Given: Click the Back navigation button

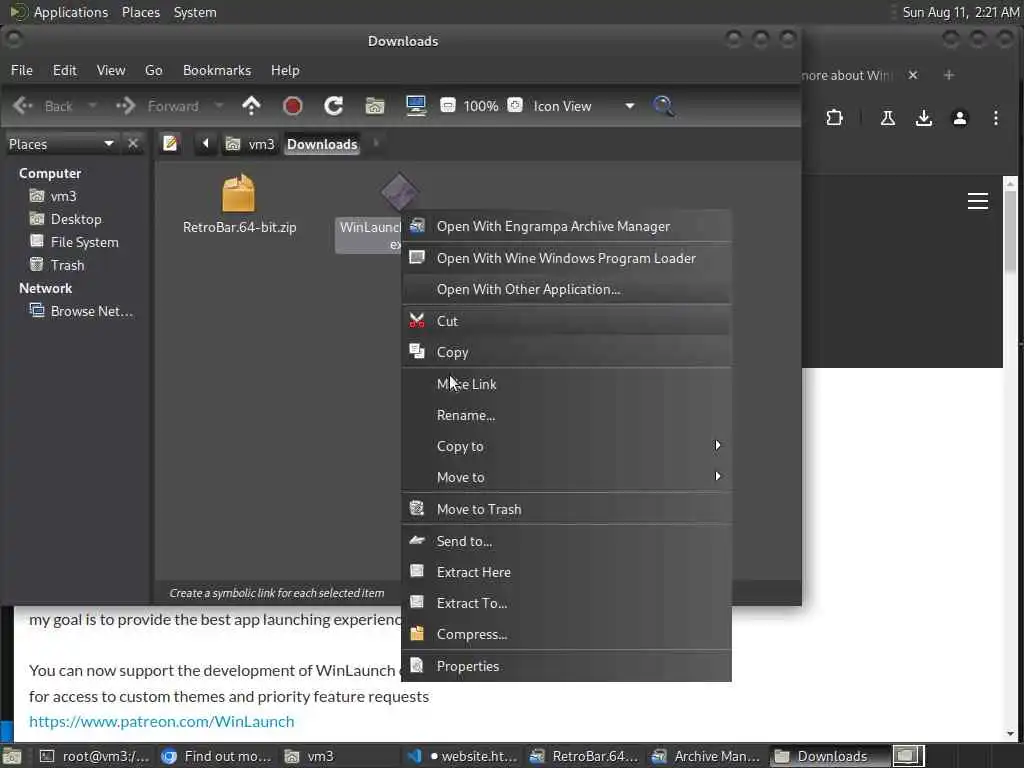Looking at the screenshot, I should click(x=43, y=106).
